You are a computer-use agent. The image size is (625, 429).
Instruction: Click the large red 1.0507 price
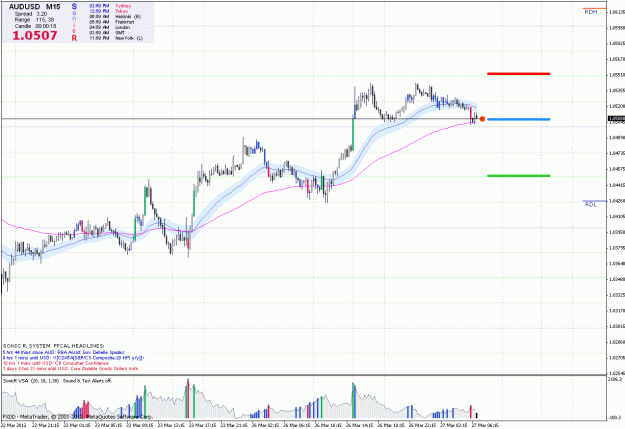[35, 35]
